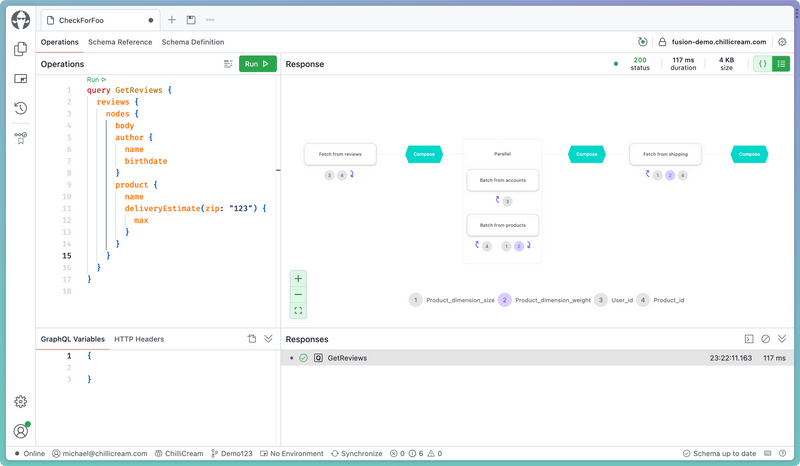Click the inline Run link above query
The width and height of the screenshot is (800, 466).
[x=96, y=80]
